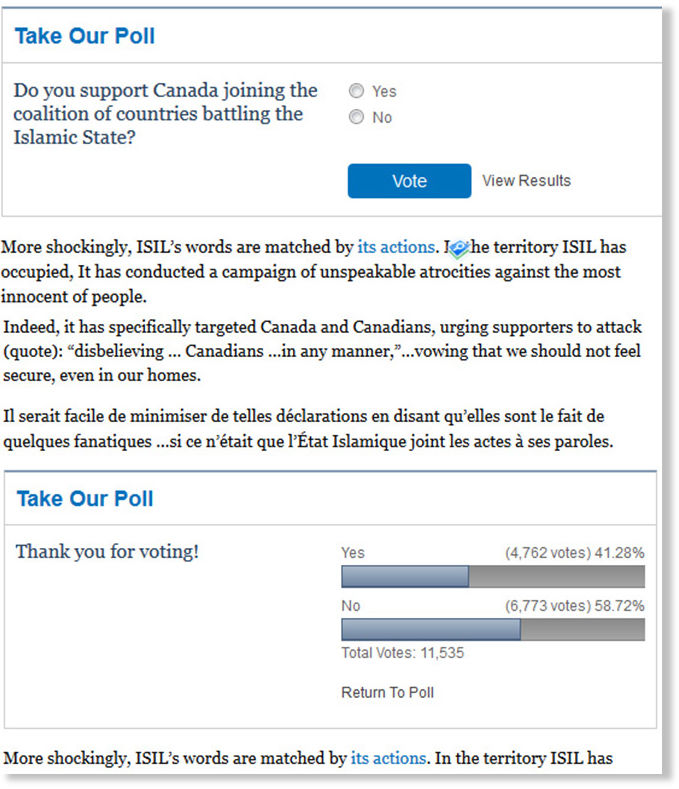Click the poll question about Canada joining coalition
The width and height of the screenshot is (679, 789).
(x=166, y=114)
